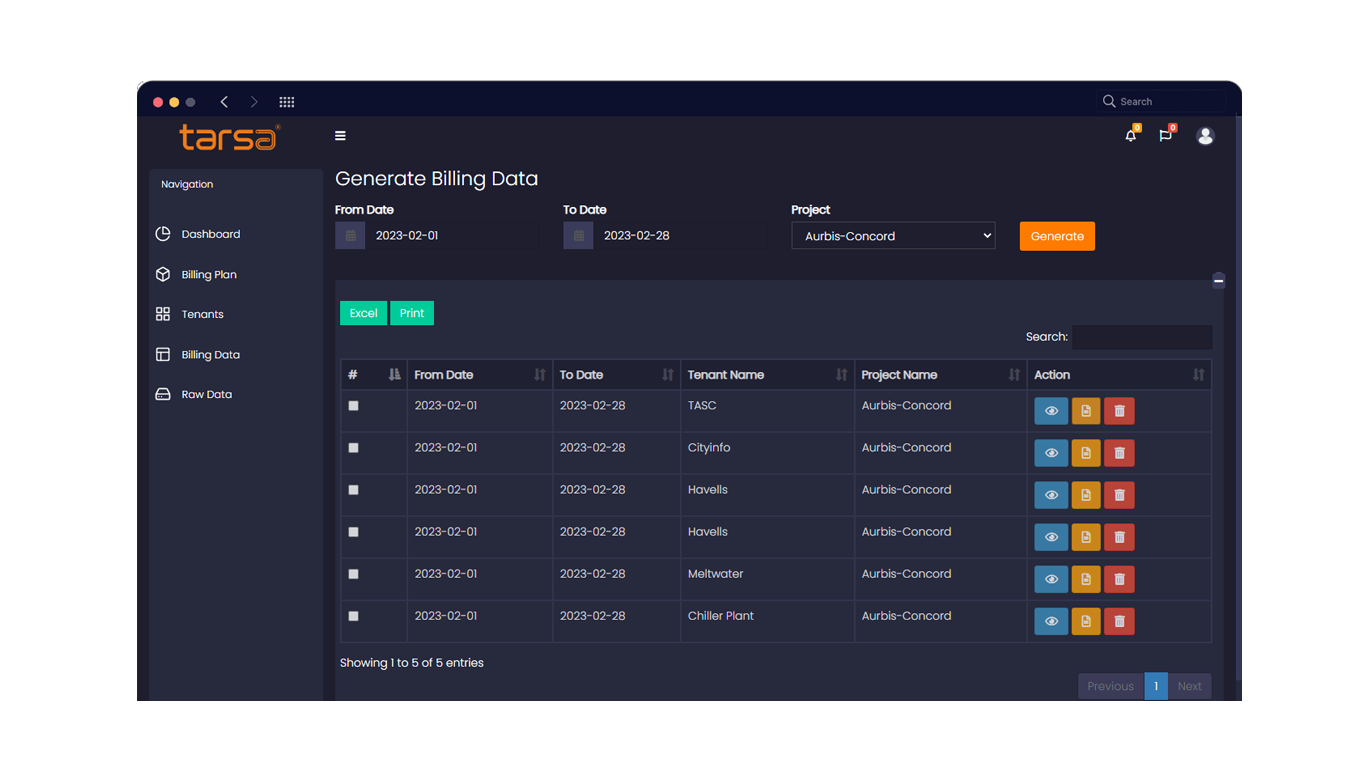Open document icon for Meltwater row
The height and width of the screenshot is (768, 1366).
tap(1086, 579)
